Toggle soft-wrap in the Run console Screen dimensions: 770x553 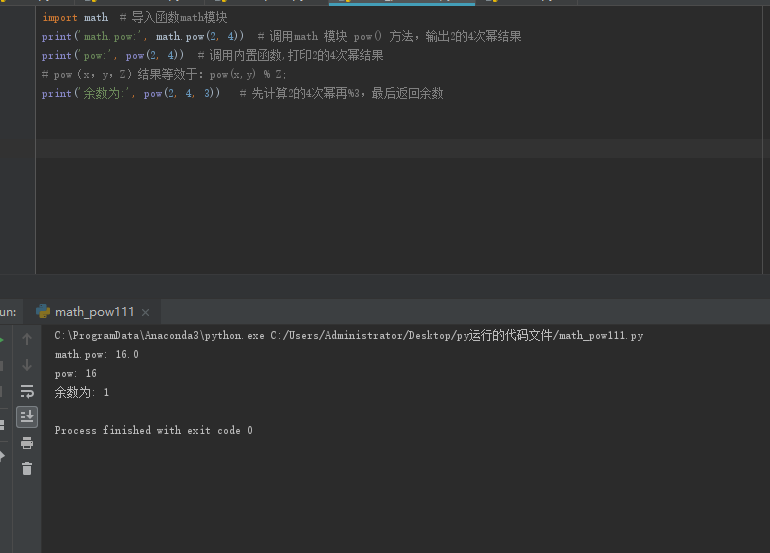coord(27,391)
